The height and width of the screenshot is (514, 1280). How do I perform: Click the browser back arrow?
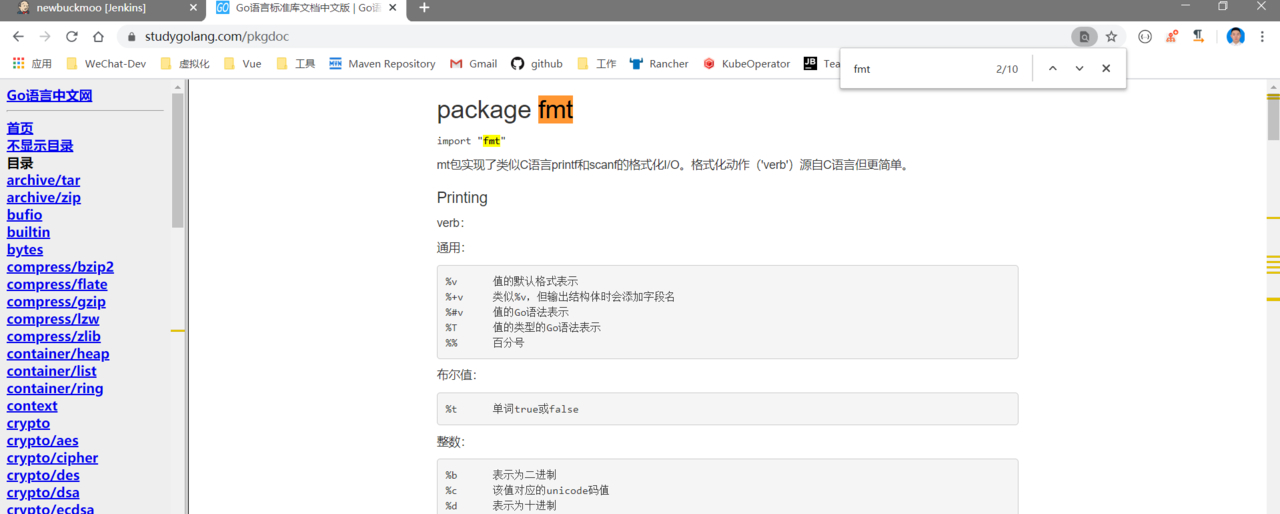pyautogui.click(x=18, y=37)
